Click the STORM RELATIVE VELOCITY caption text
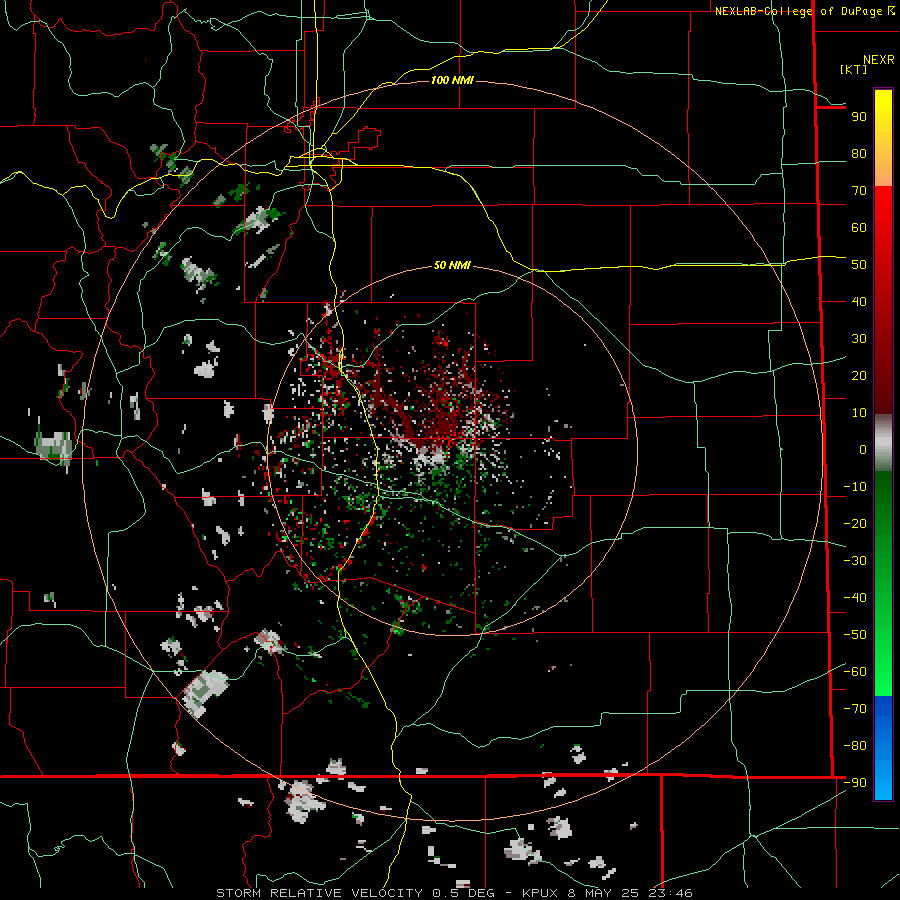Image resolution: width=900 pixels, height=900 pixels. [x=320, y=893]
